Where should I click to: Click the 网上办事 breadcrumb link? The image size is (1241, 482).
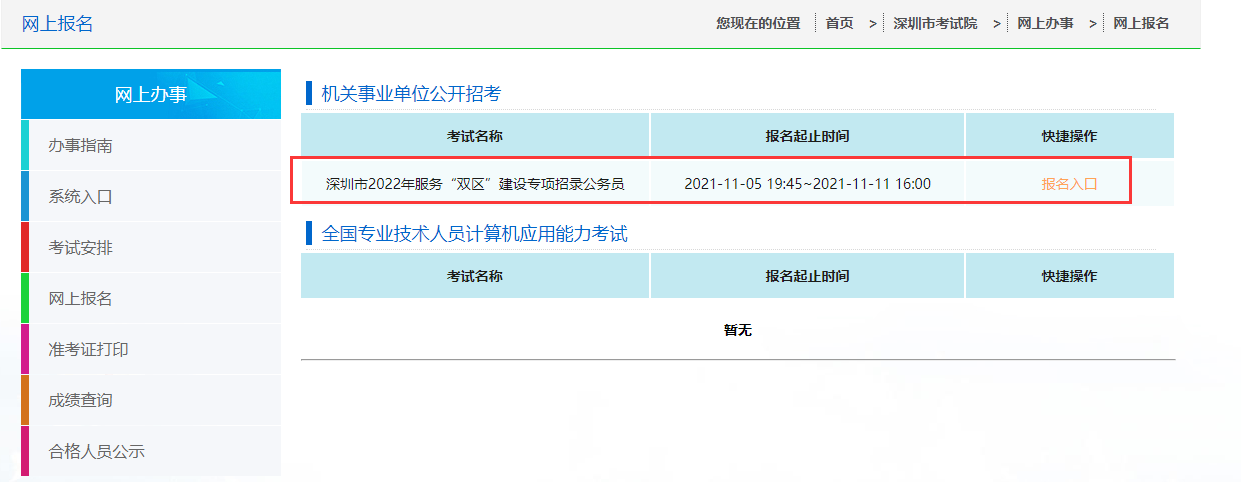(1045, 23)
